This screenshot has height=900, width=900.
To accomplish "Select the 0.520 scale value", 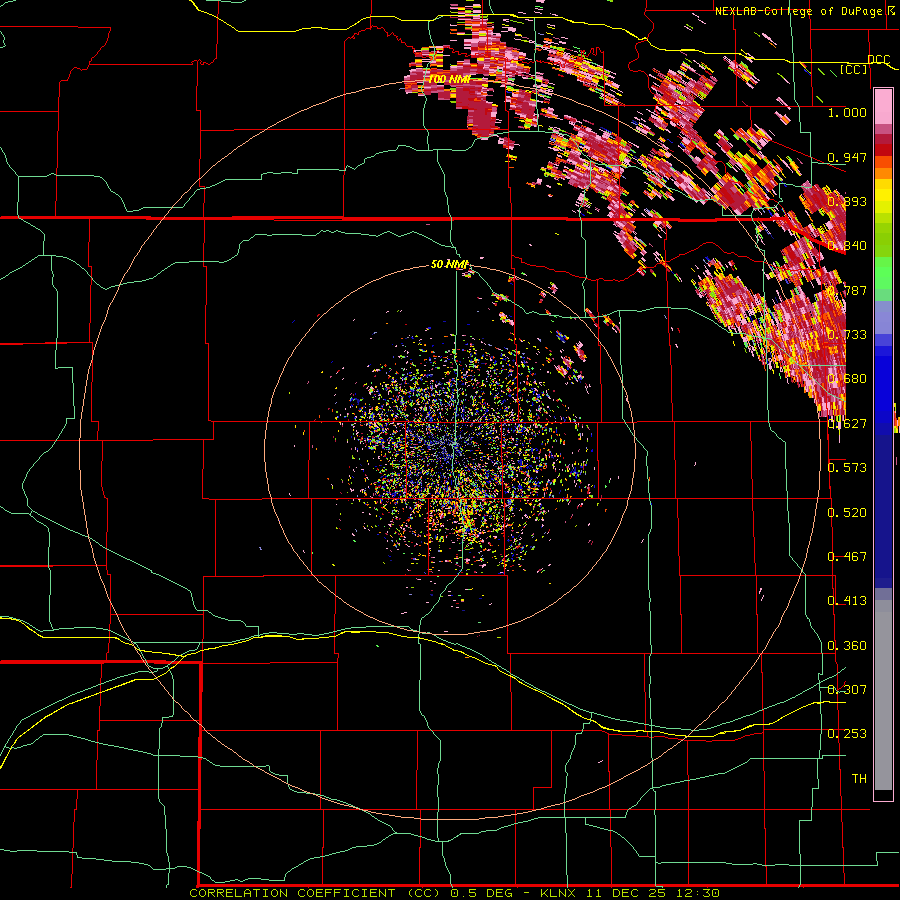I will [x=847, y=512].
